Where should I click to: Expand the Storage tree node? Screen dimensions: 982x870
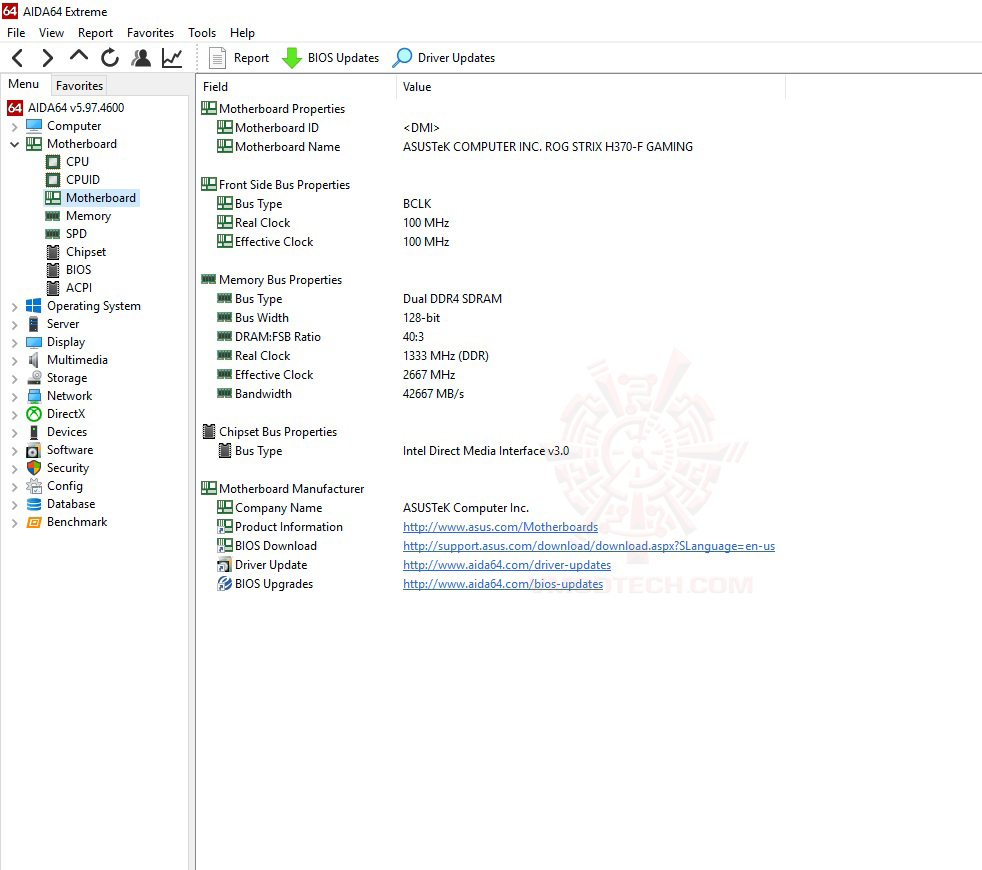pos(14,378)
